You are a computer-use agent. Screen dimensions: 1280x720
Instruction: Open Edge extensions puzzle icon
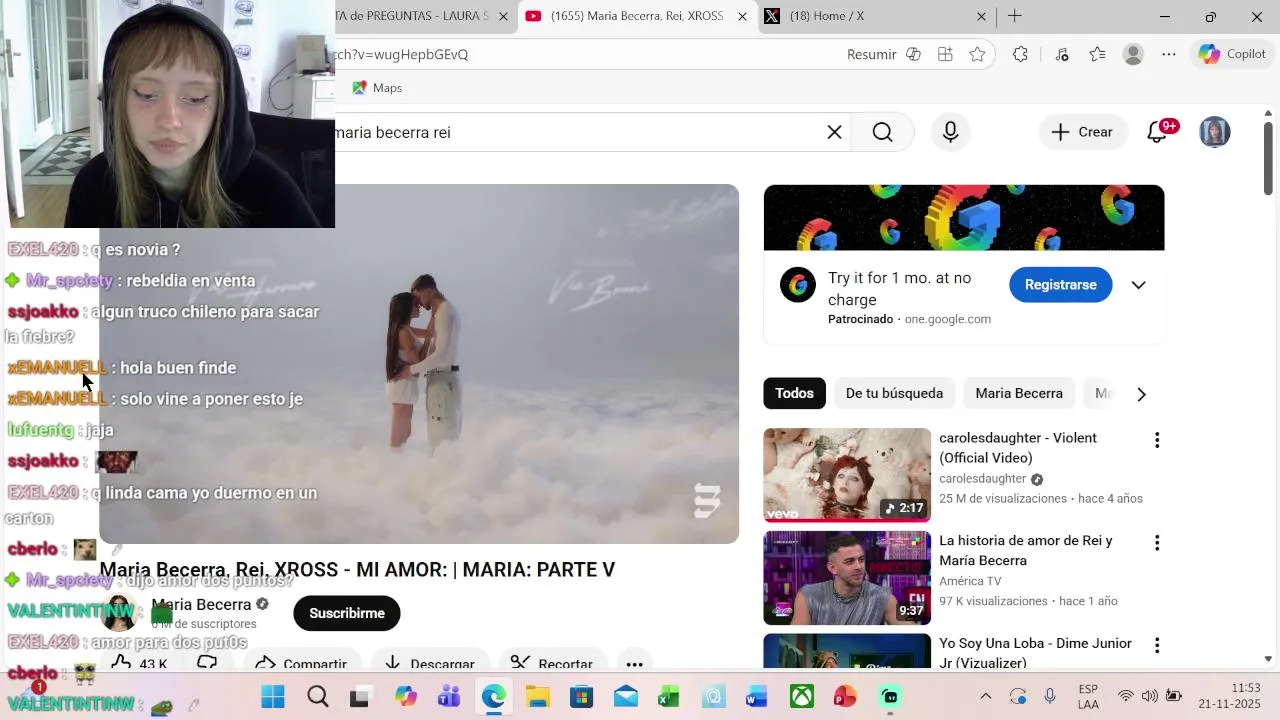pos(1020,54)
